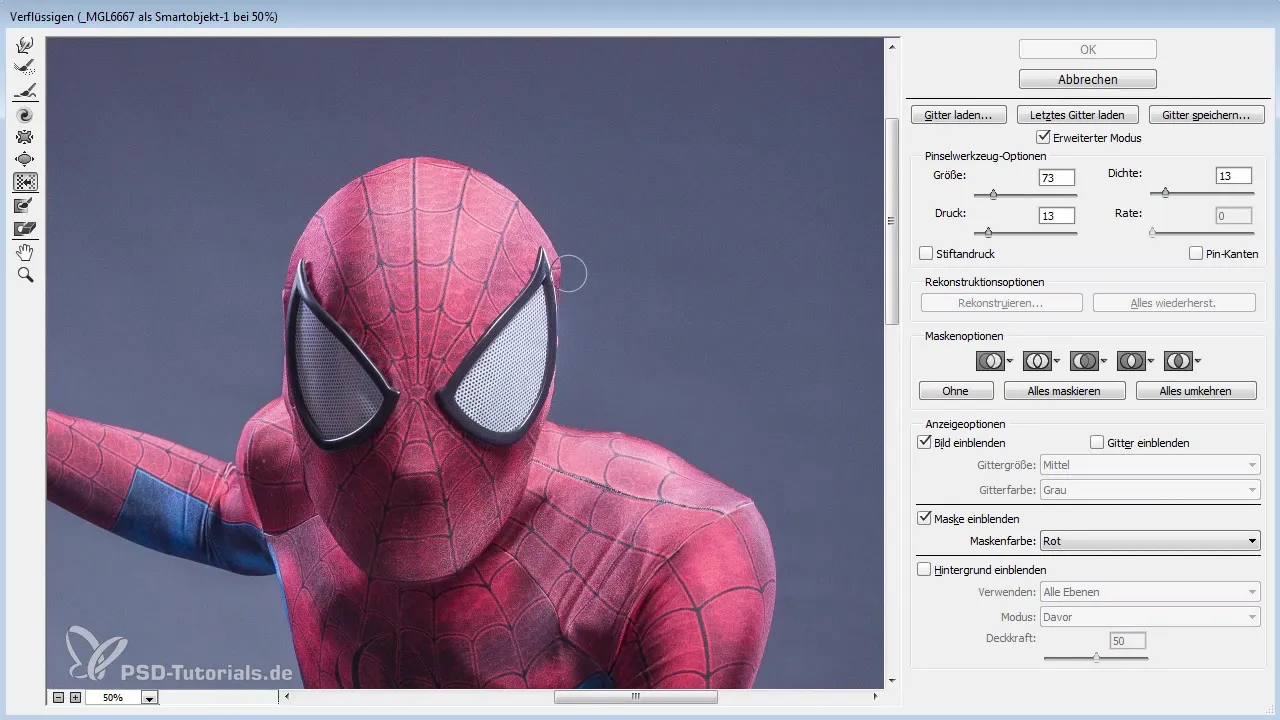Click the Abbrechen button
The image size is (1280, 720).
(x=1088, y=79)
